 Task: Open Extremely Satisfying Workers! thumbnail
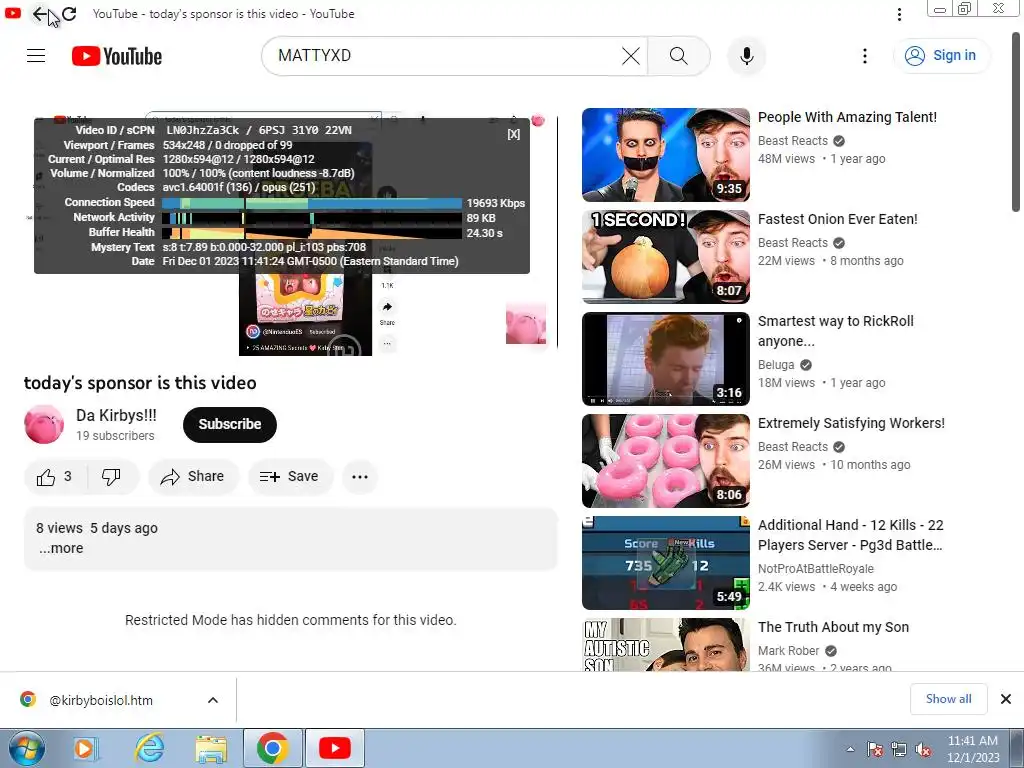(665, 460)
